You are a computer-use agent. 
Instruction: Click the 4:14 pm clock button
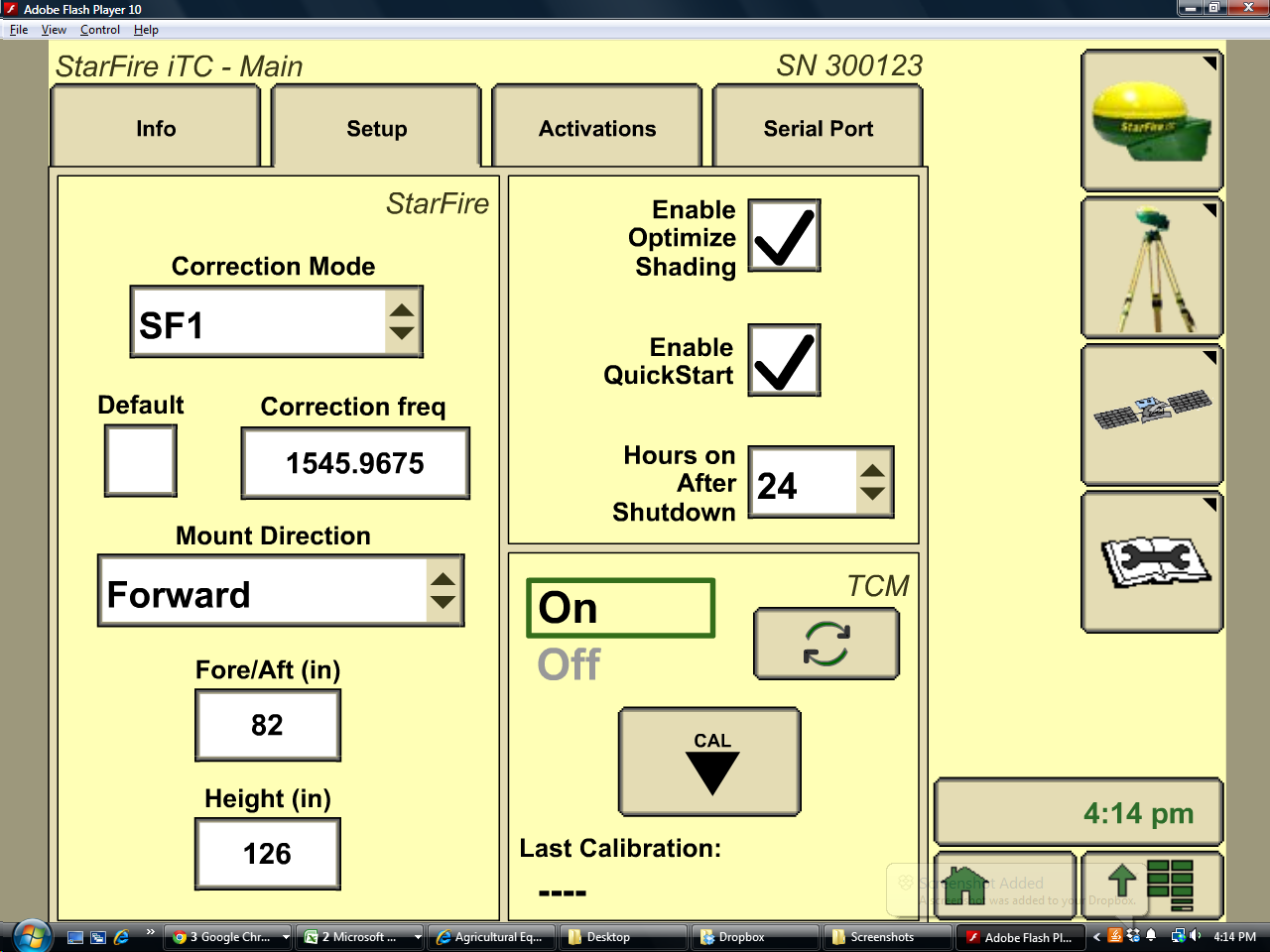(x=1079, y=812)
